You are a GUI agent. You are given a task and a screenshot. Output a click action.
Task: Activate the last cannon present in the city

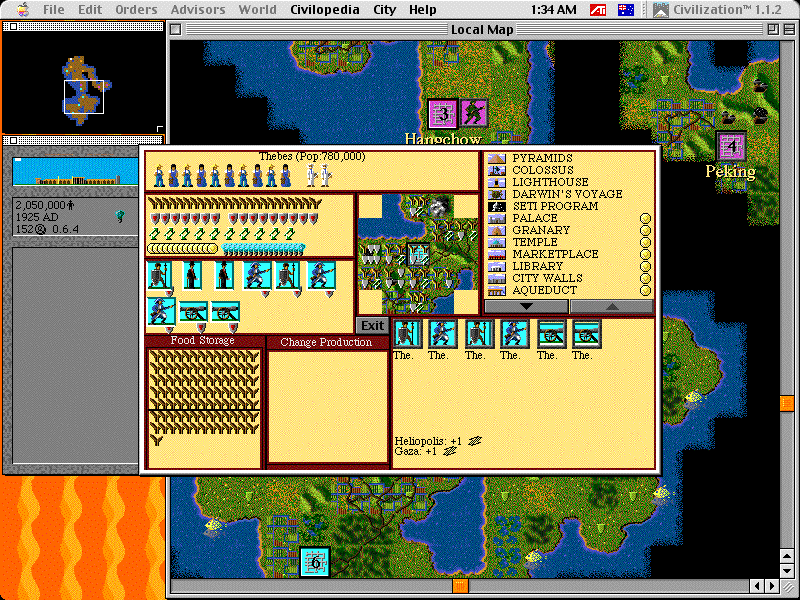587,334
